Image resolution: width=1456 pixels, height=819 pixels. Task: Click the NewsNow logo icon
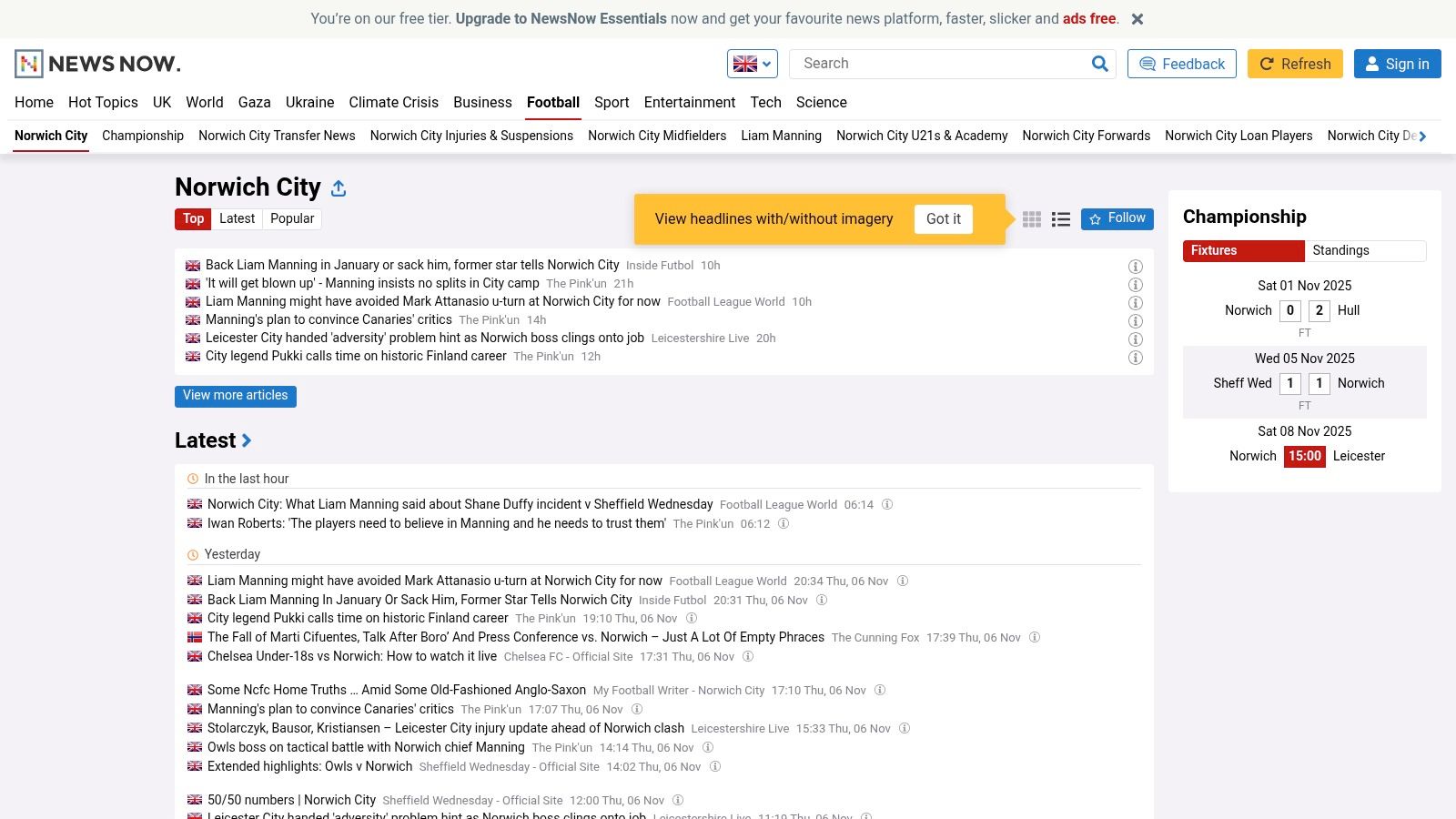click(x=29, y=64)
